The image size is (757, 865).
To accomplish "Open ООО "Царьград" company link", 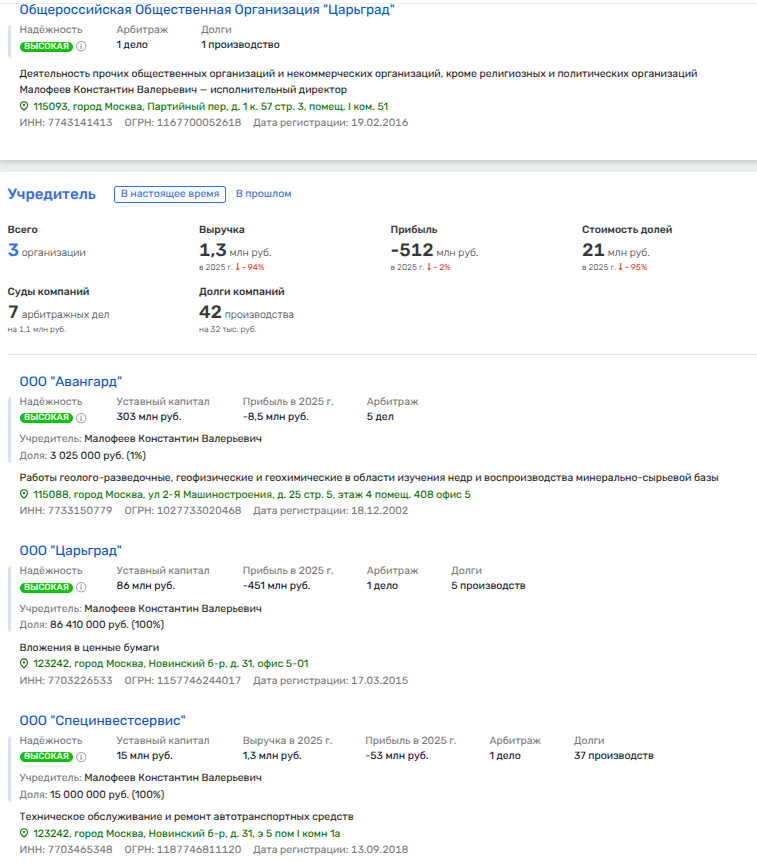I will tap(70, 550).
